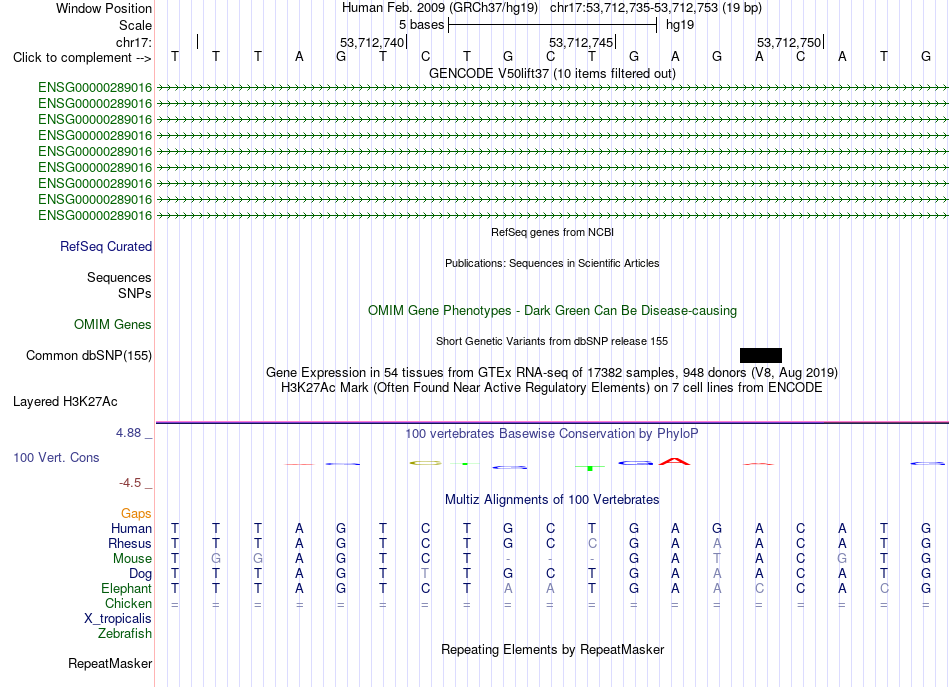Click the Mouse alignment row label

132,559
